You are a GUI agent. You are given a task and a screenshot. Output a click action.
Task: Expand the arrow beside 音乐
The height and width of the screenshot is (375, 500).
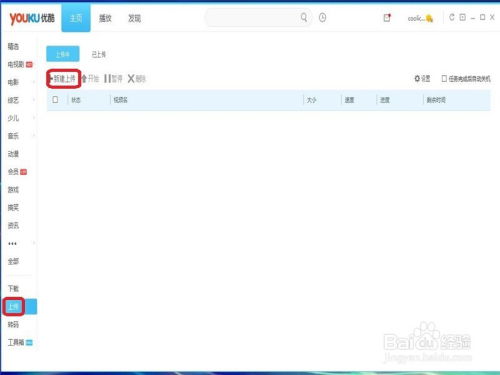[x=34, y=135]
